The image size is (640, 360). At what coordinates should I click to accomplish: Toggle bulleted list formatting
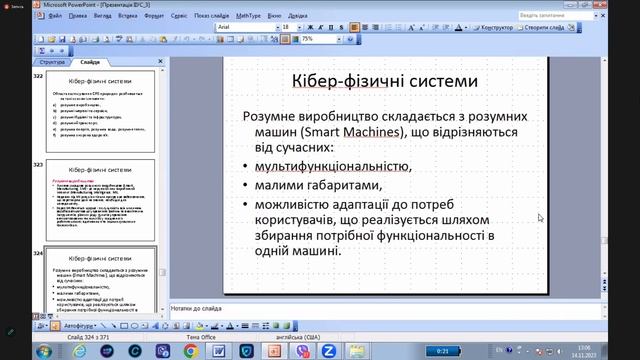tap(398, 27)
